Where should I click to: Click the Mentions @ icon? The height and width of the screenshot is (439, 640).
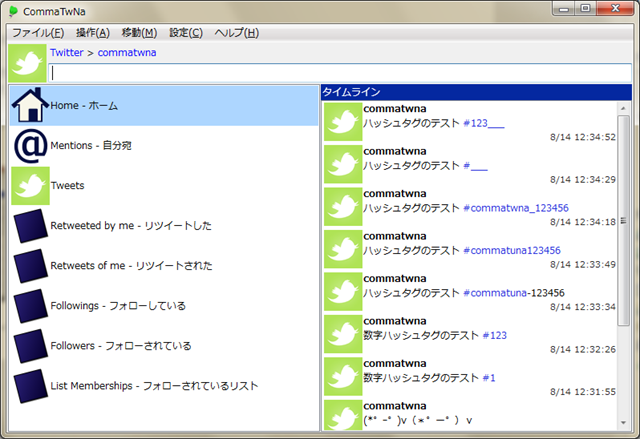tap(31, 146)
